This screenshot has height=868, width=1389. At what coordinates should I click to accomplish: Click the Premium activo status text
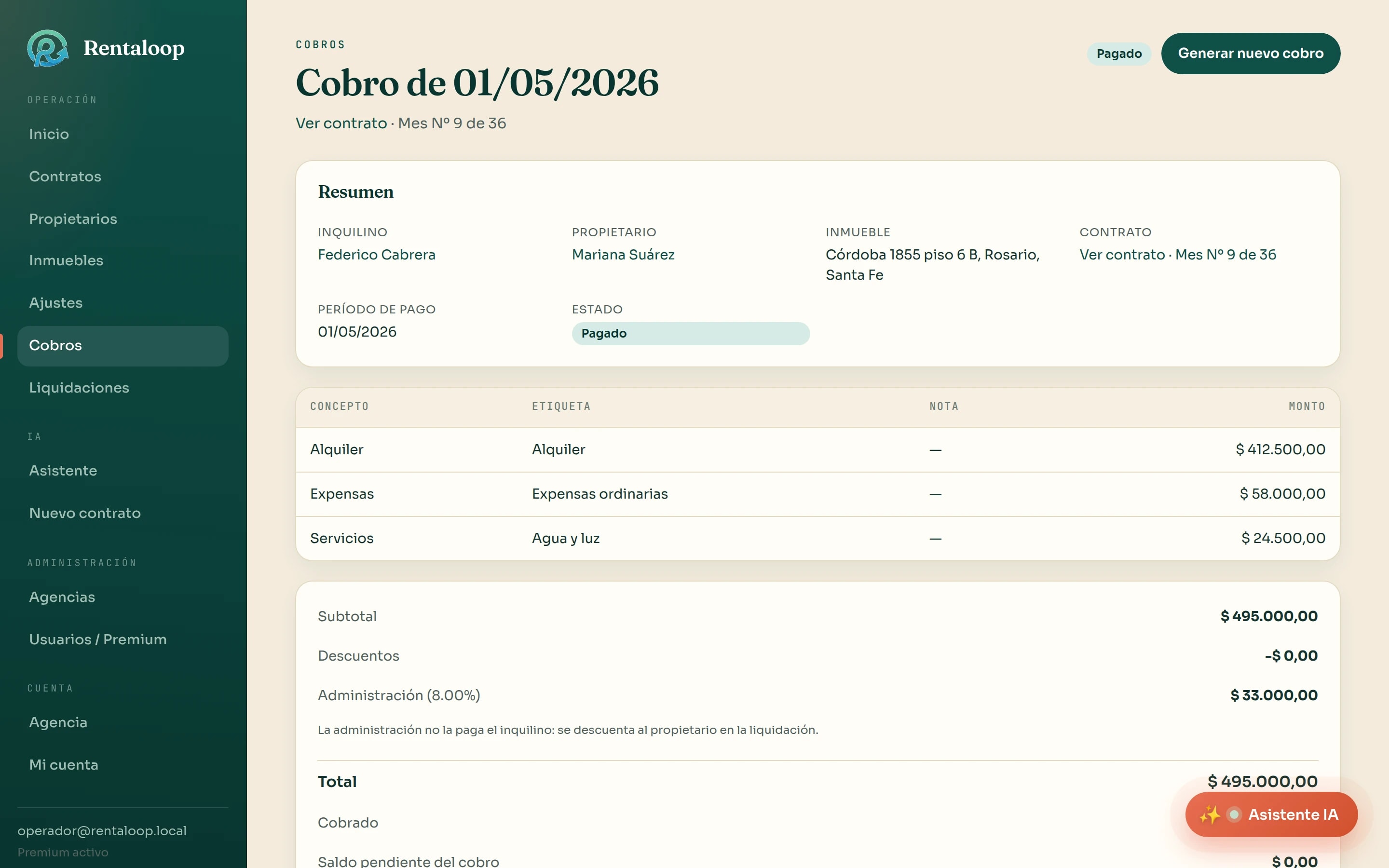click(x=63, y=853)
